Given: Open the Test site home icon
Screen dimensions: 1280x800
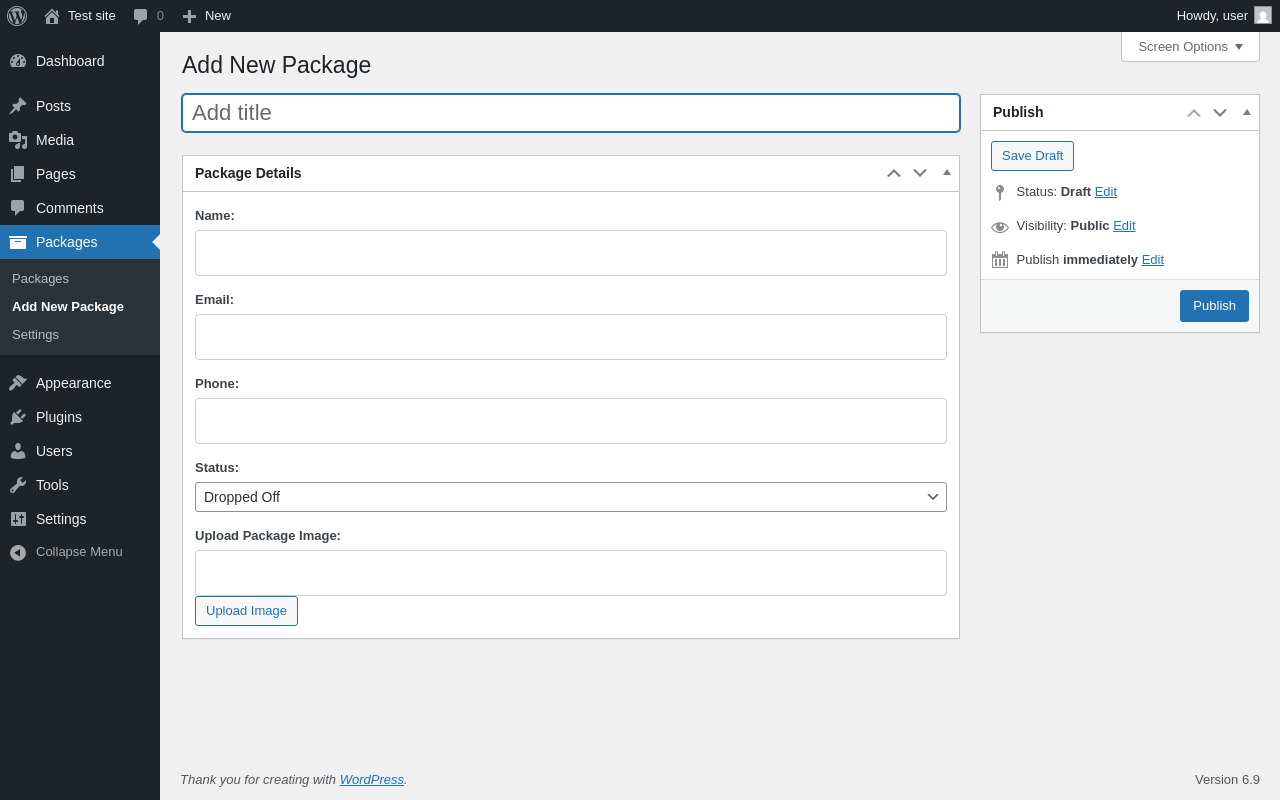Looking at the screenshot, I should coord(52,16).
